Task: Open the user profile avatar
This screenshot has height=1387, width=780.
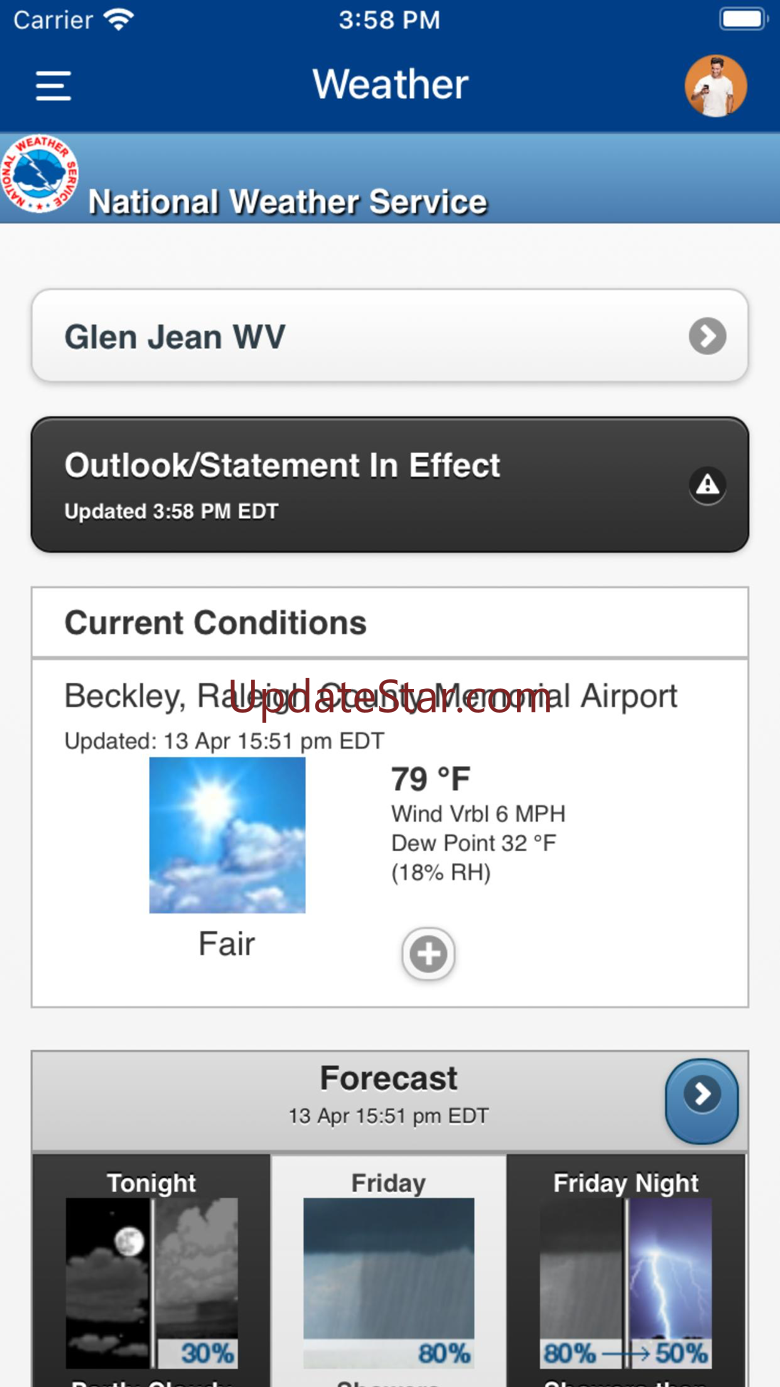Action: coord(716,86)
